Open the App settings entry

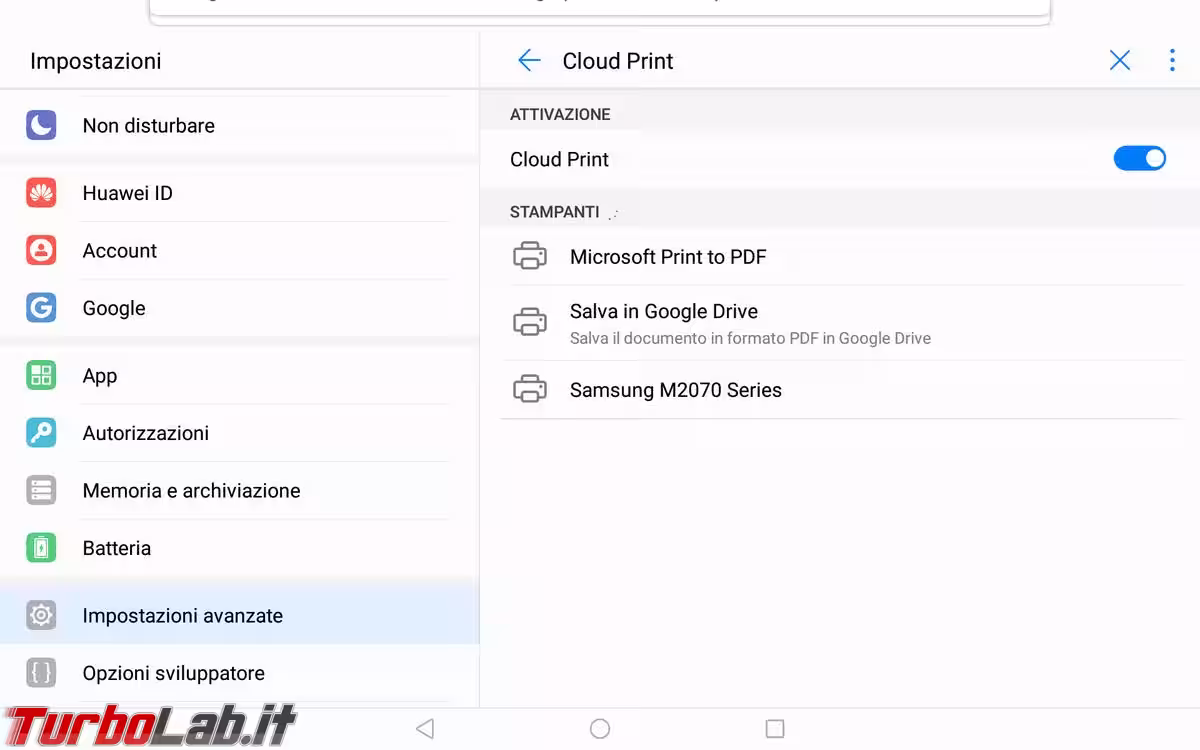pos(240,375)
